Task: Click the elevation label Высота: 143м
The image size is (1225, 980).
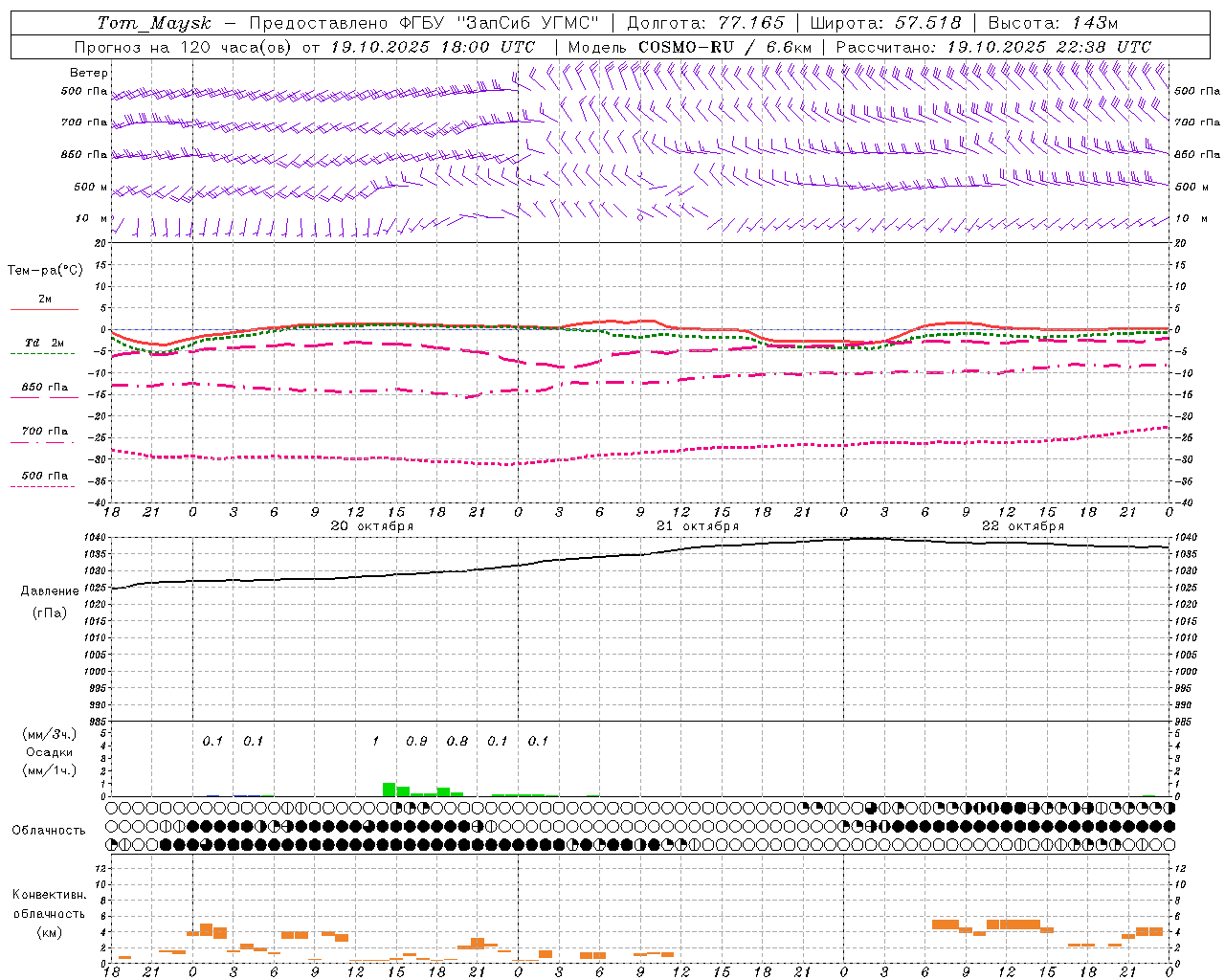Action: (x=1053, y=23)
